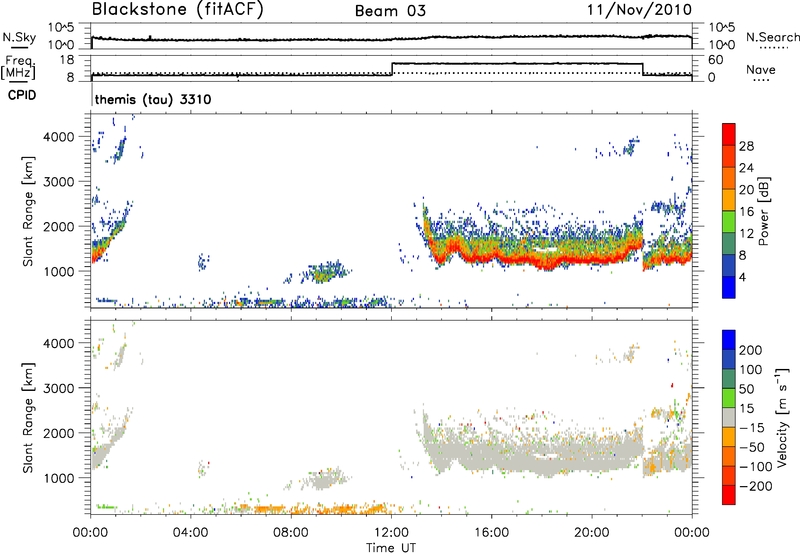This screenshot has width=800, height=554.
Task: Click the '16:00' time axis label
Action: coord(491,533)
